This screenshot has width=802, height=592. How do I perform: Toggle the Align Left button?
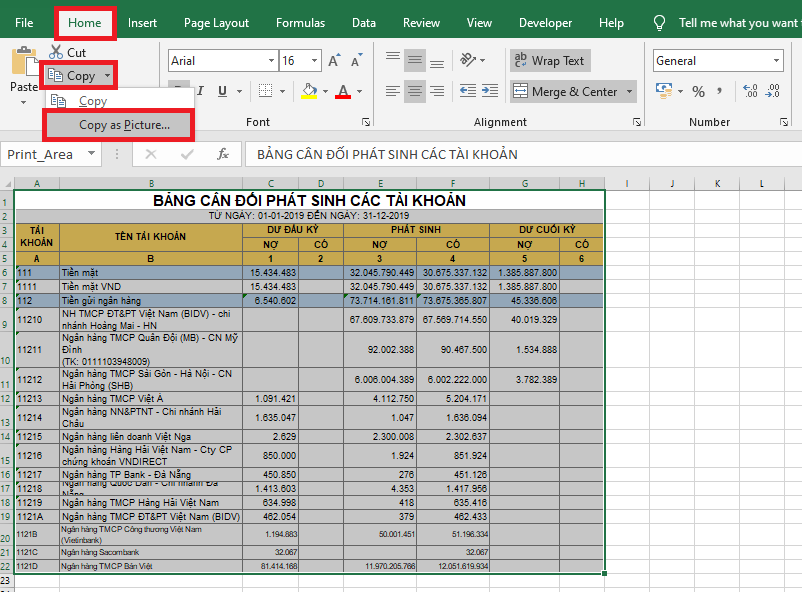pyautogui.click(x=392, y=92)
